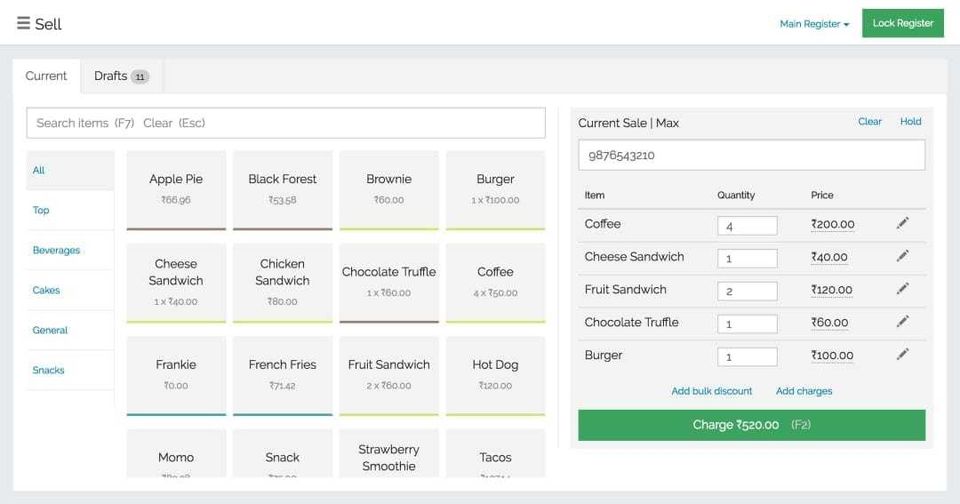
Task: Click edit pencil beside Chocolate Truffle
Action: (x=902, y=322)
